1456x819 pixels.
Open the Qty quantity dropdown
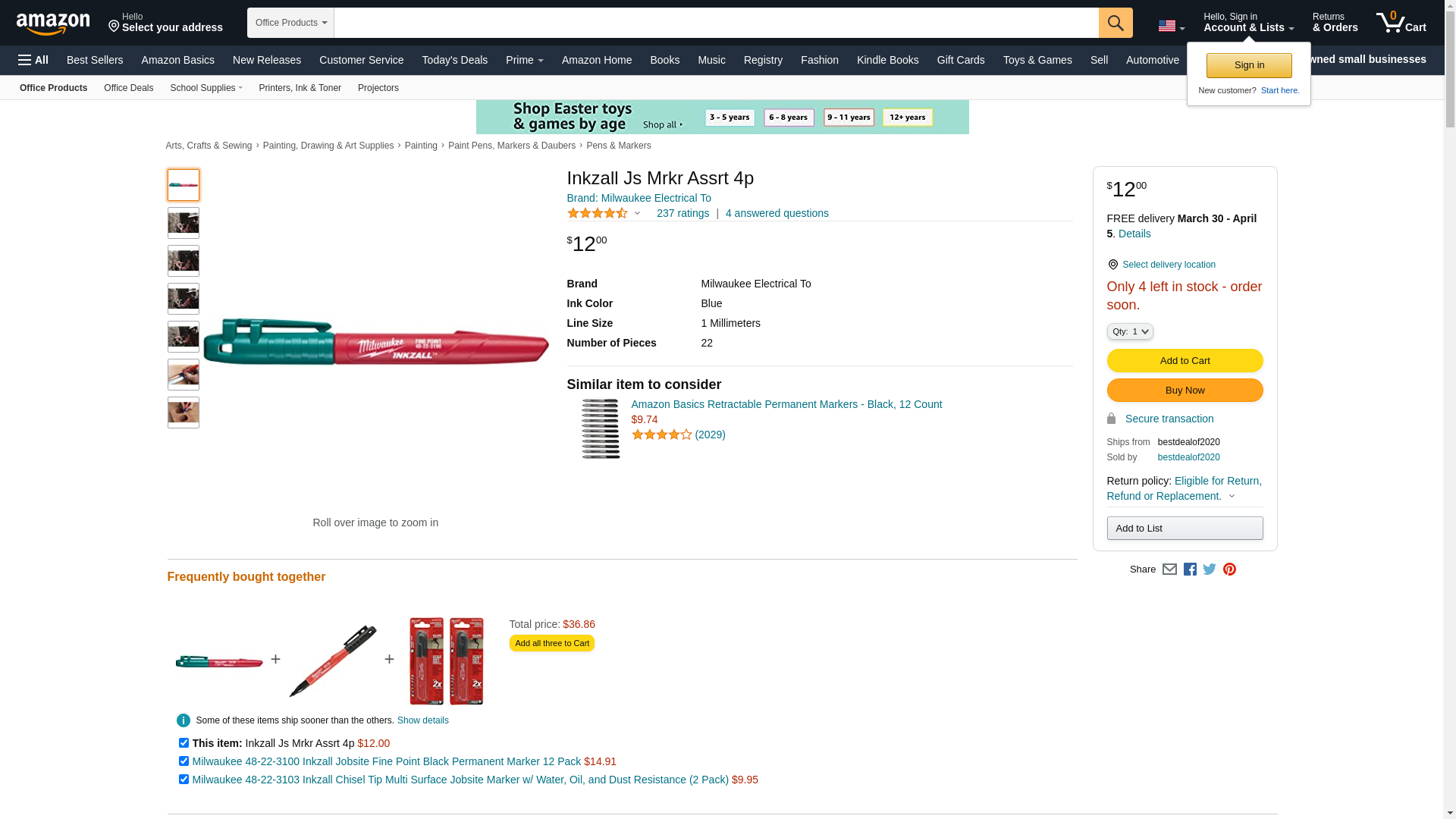tap(1129, 331)
